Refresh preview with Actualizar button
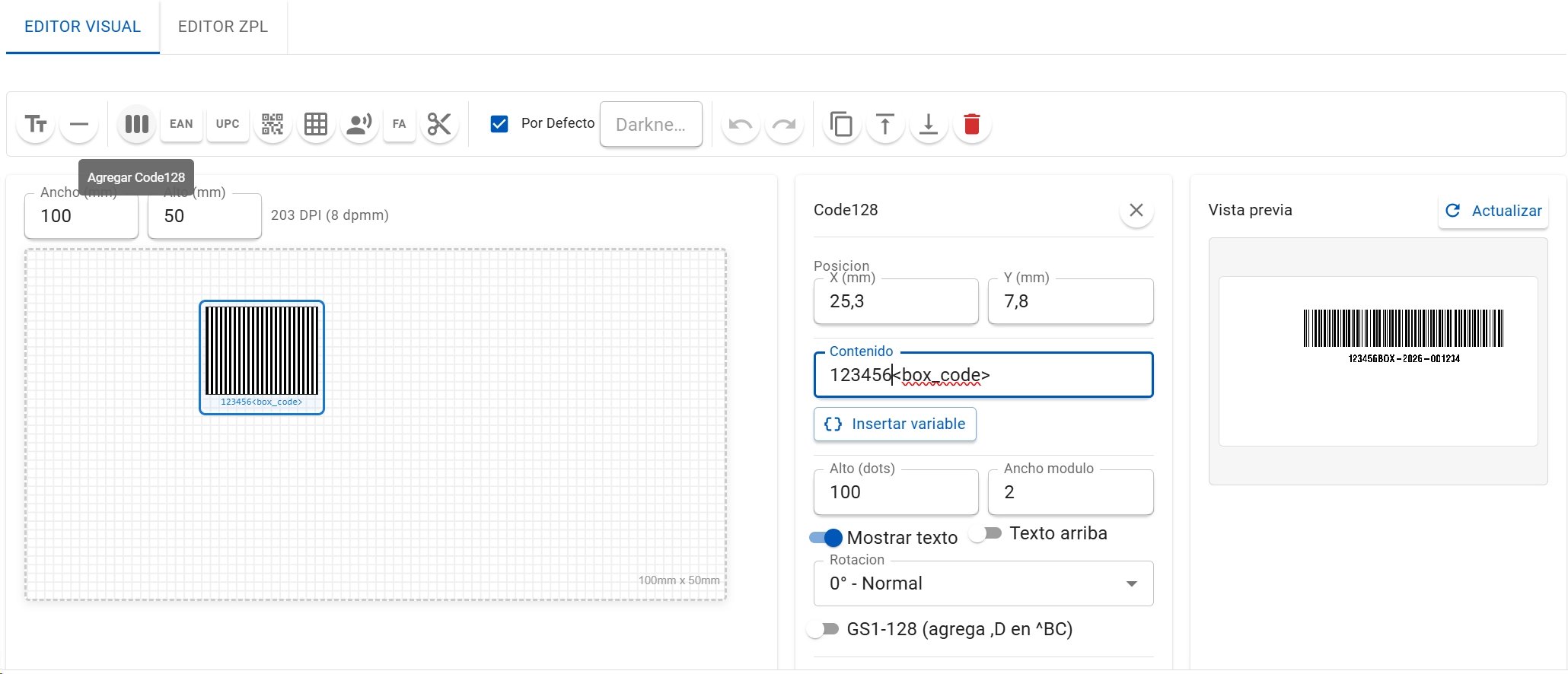 (x=1493, y=211)
